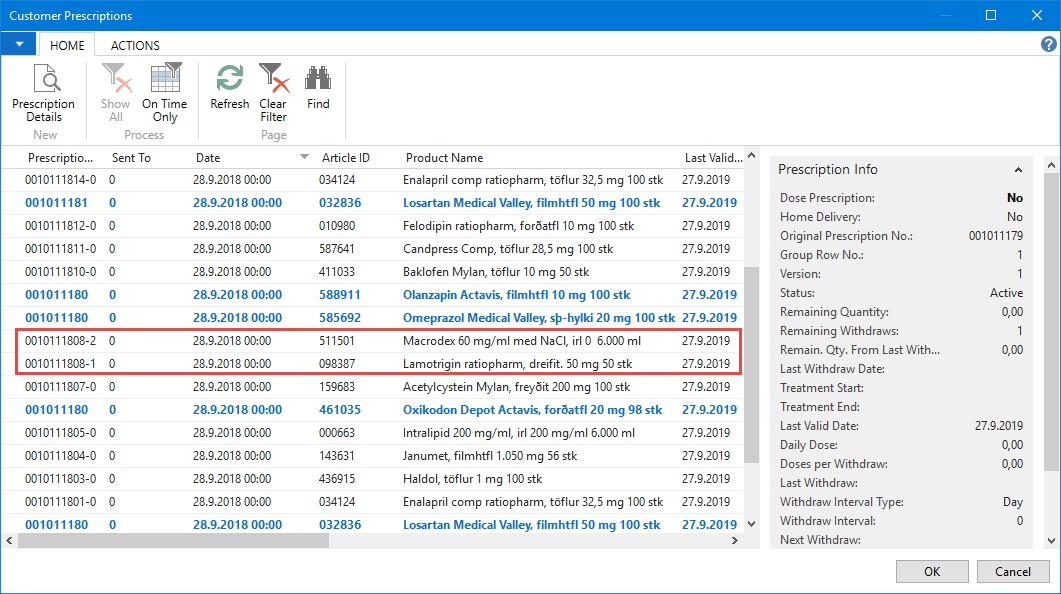
Task: Toggle the On Time Only filter
Action: pyautogui.click(x=164, y=93)
